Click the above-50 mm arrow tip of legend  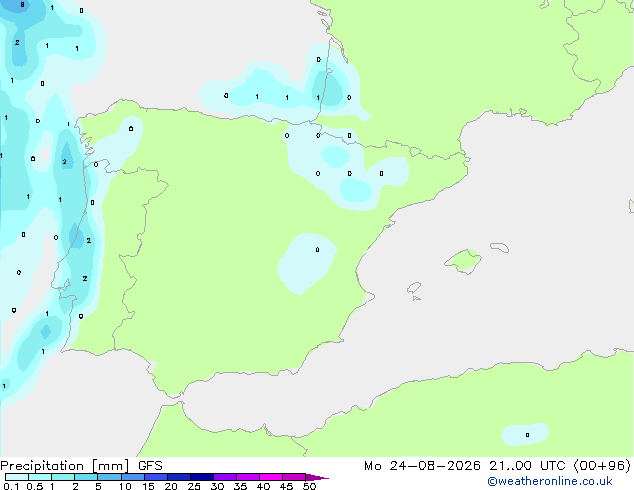click(x=317, y=477)
